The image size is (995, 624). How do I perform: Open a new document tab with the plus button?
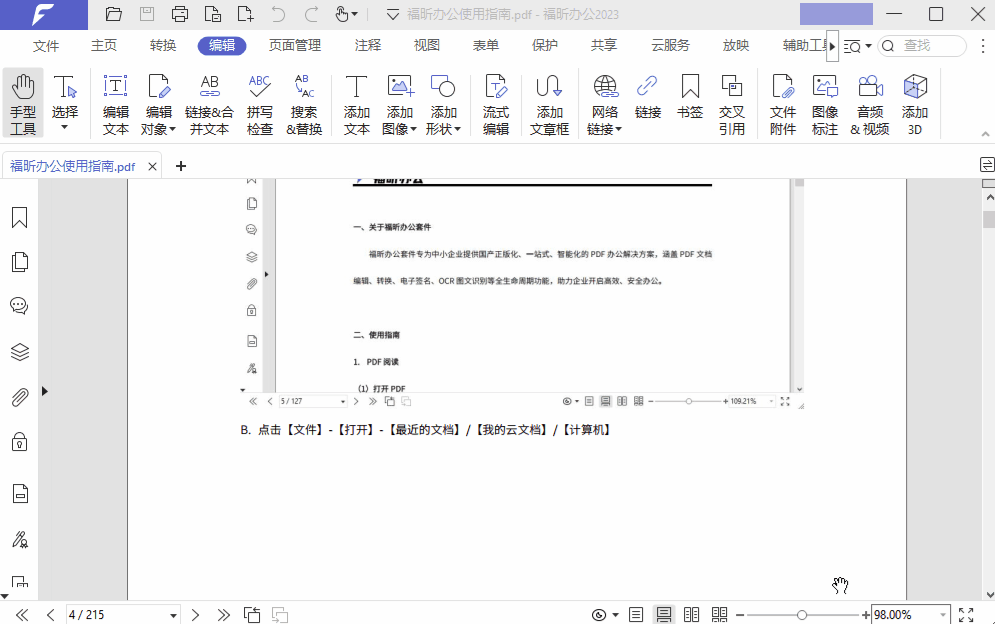pos(180,165)
